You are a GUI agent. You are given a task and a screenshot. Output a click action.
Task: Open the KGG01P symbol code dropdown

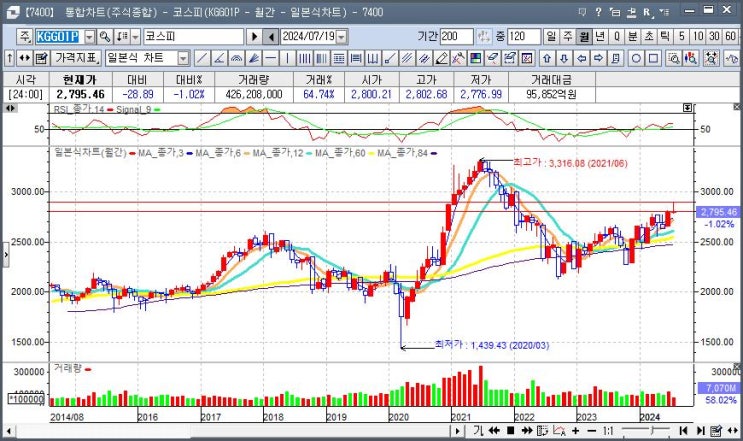click(90, 36)
